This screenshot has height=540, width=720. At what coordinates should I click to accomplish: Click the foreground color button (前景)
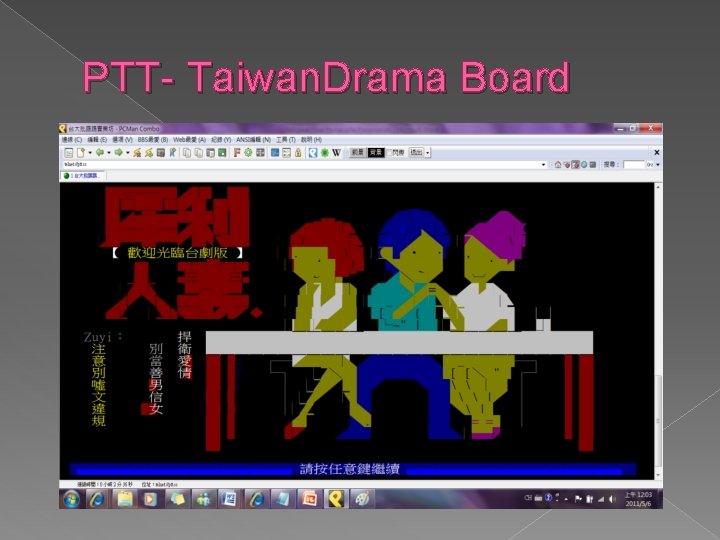[358, 152]
